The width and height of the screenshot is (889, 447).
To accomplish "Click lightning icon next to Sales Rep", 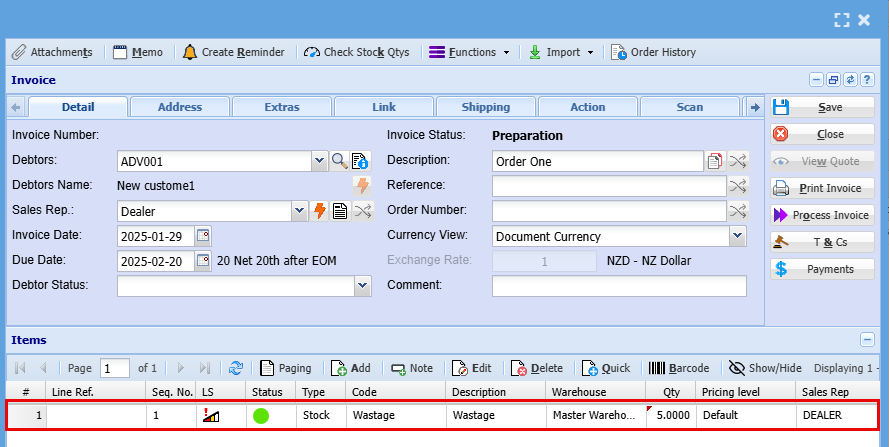I will point(319,211).
